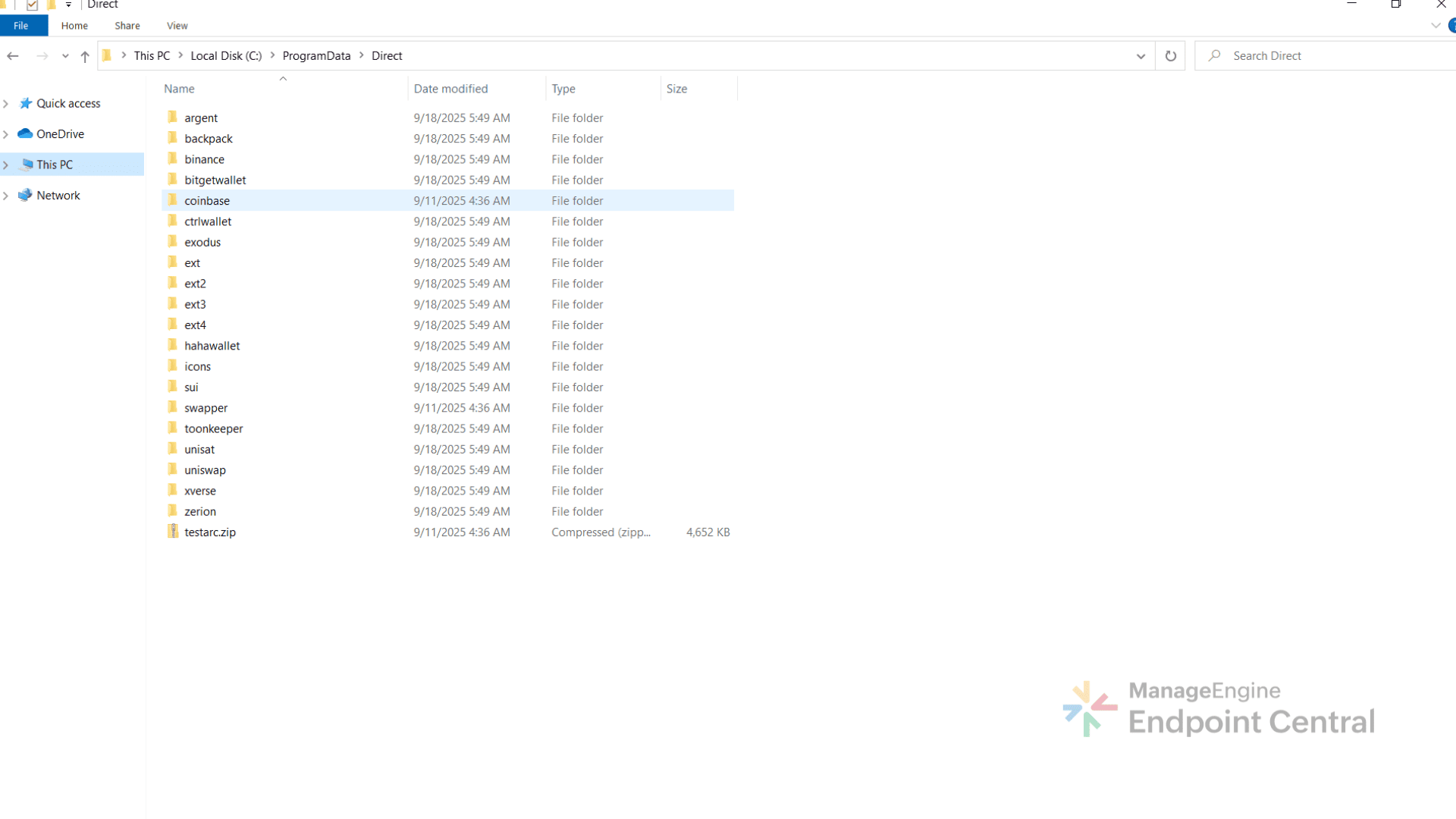1456x819 pixels.
Task: Expand the This PC tree node
Action: 6,165
